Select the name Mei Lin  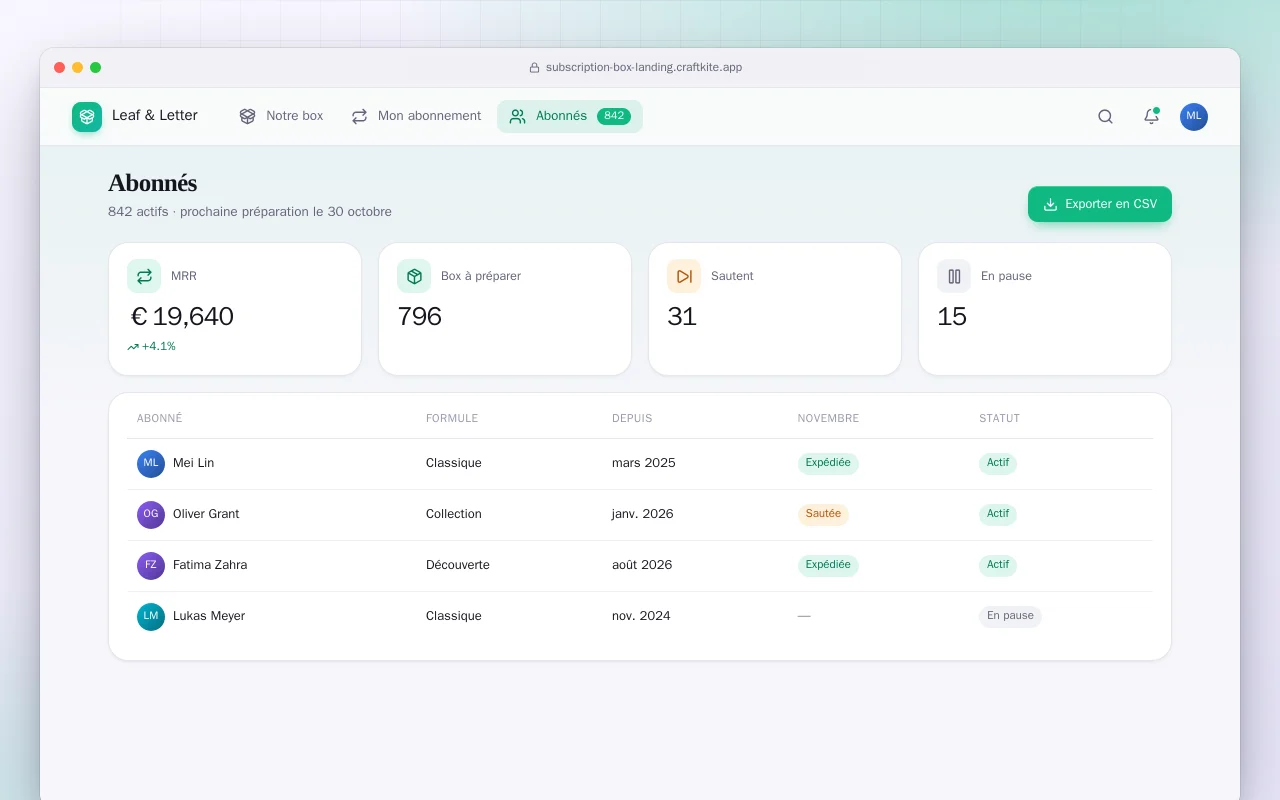coord(193,463)
